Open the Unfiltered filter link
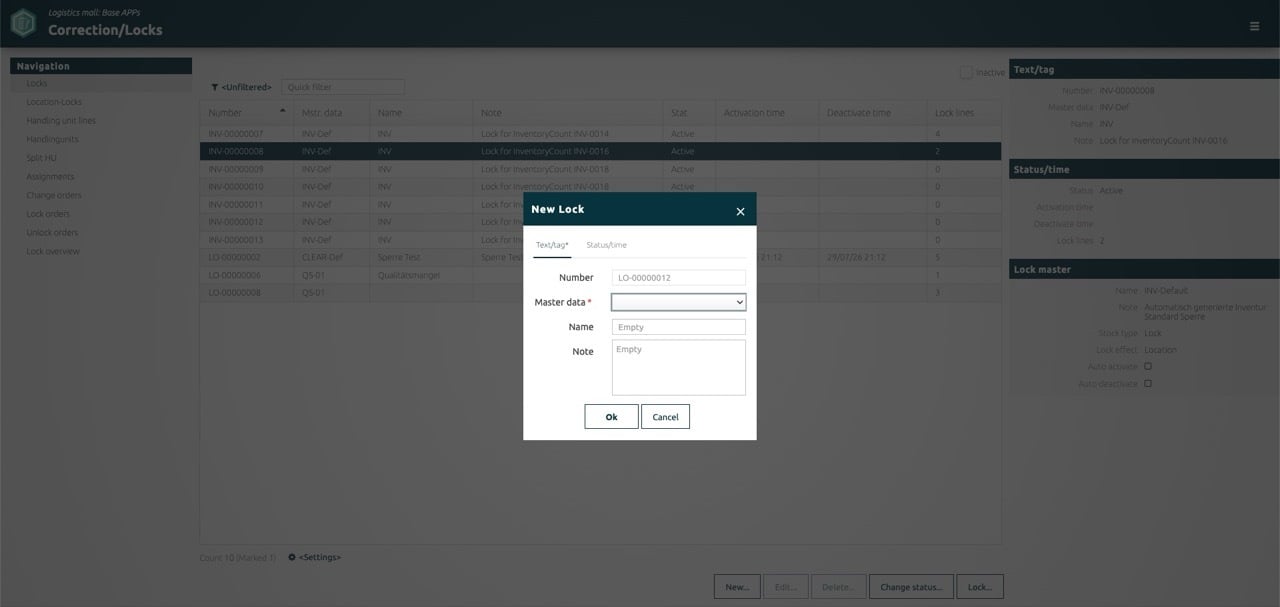 coord(246,87)
